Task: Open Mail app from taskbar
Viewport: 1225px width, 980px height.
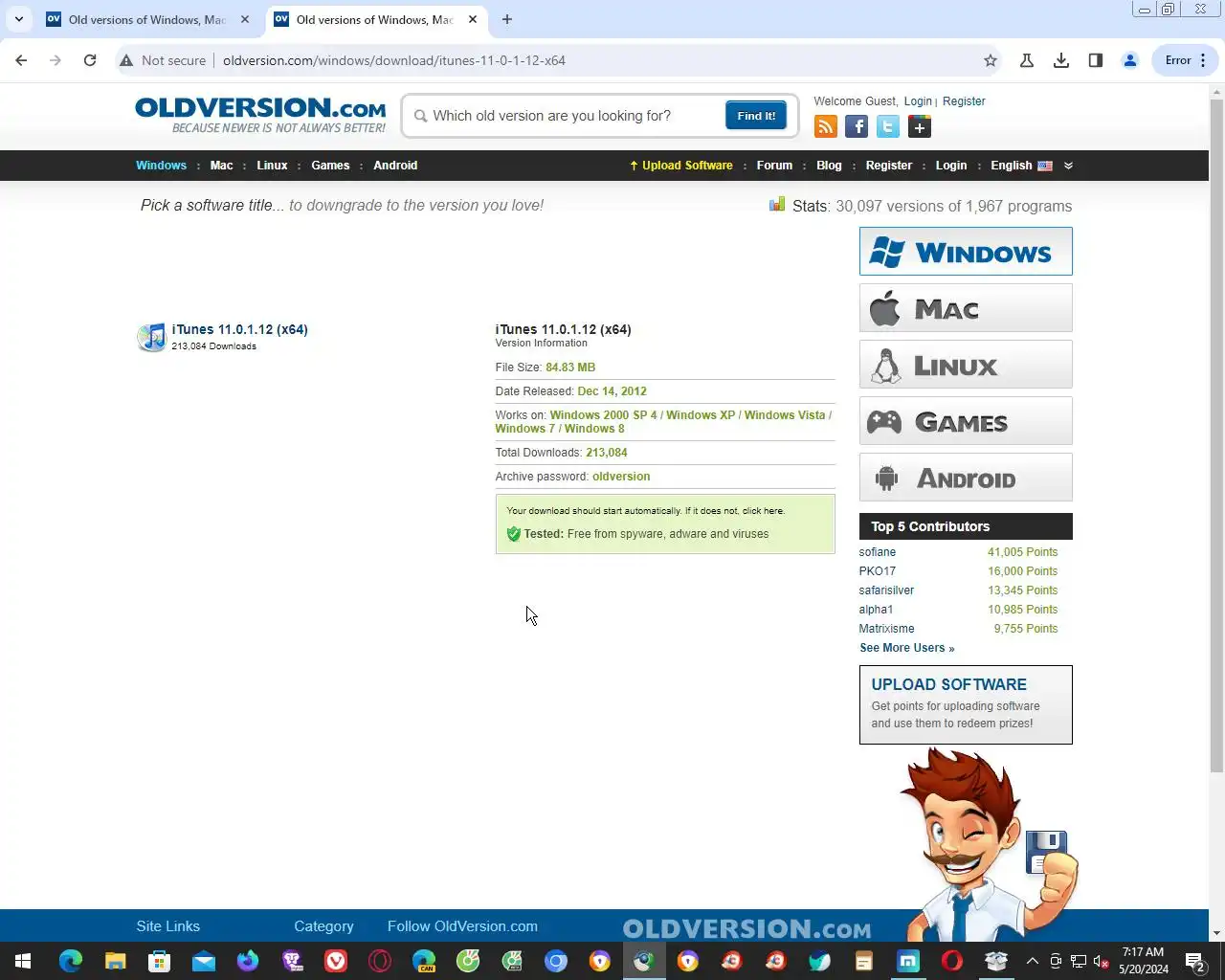Action: pyautogui.click(x=203, y=961)
